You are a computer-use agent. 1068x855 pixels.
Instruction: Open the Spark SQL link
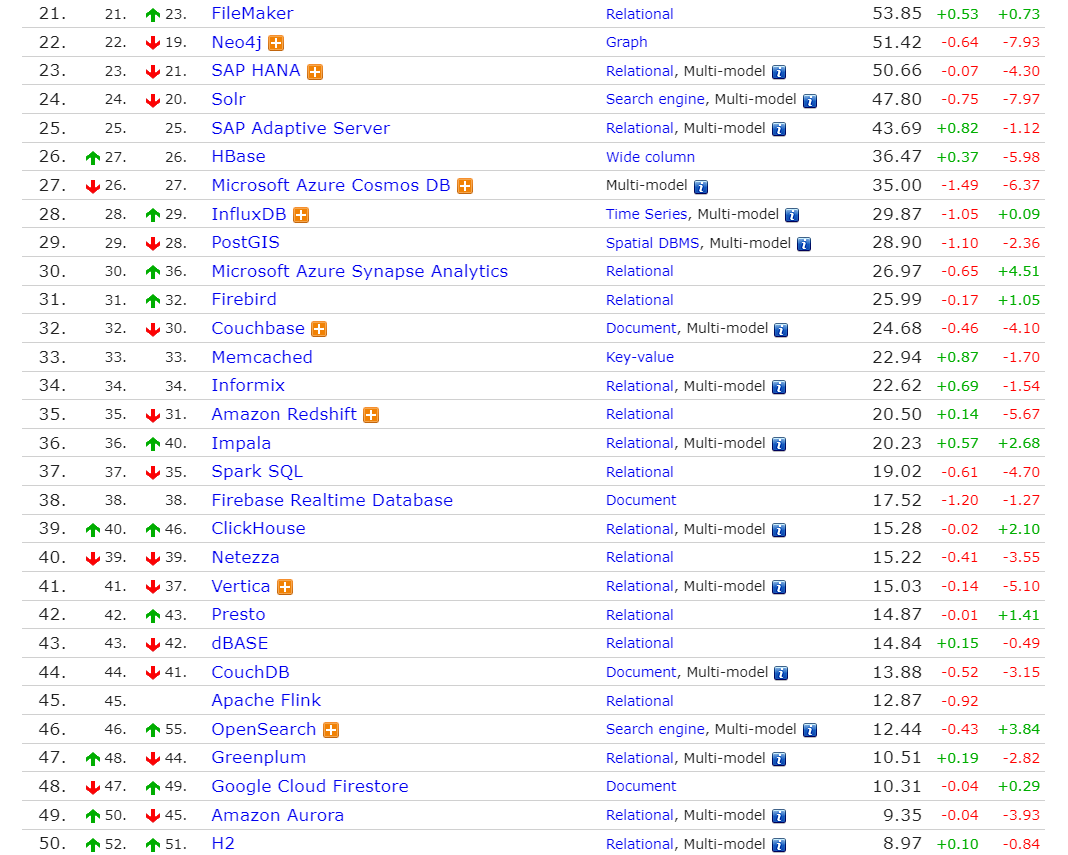click(x=257, y=471)
